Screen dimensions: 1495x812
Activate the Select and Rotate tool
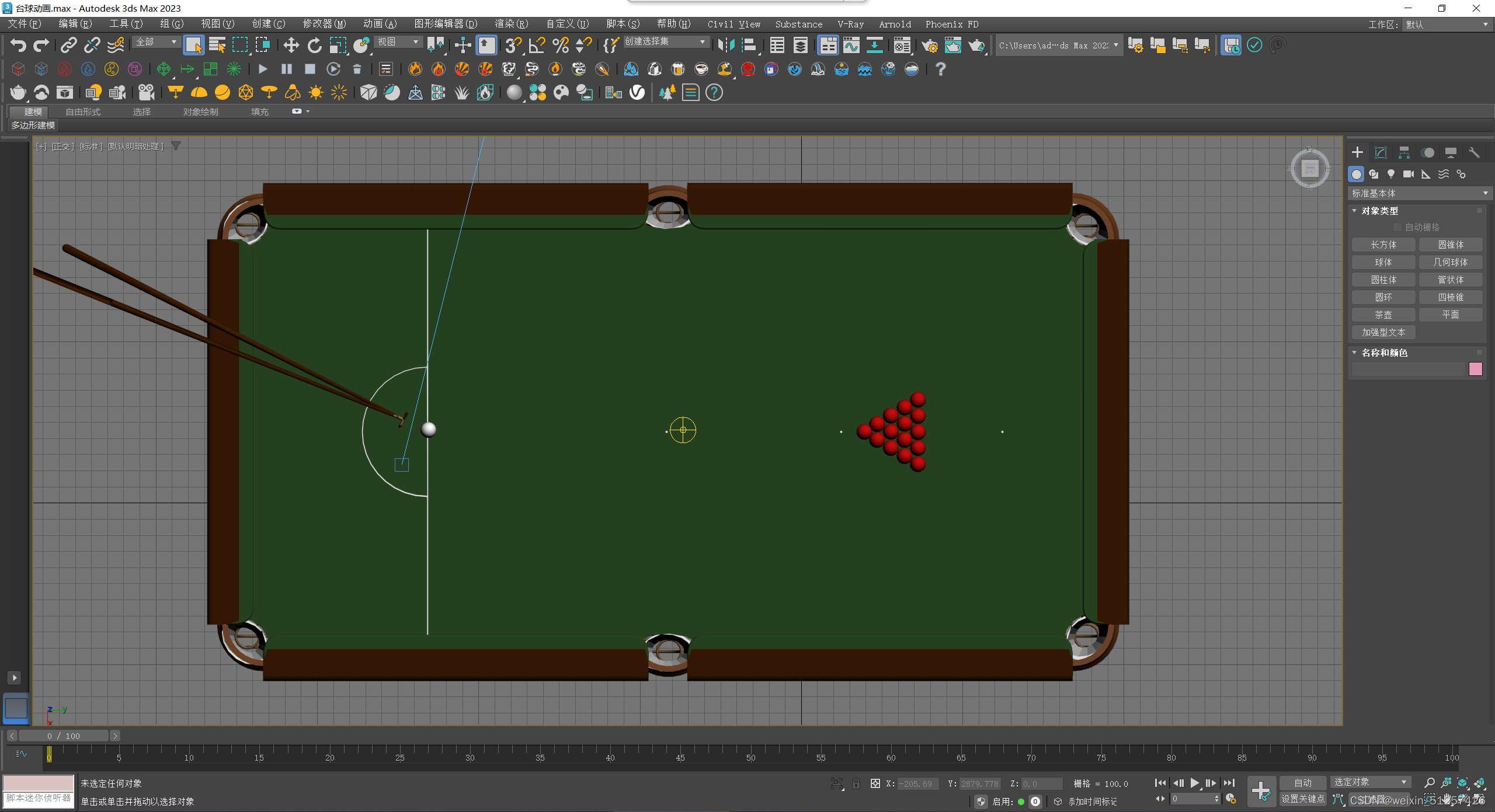click(x=314, y=45)
